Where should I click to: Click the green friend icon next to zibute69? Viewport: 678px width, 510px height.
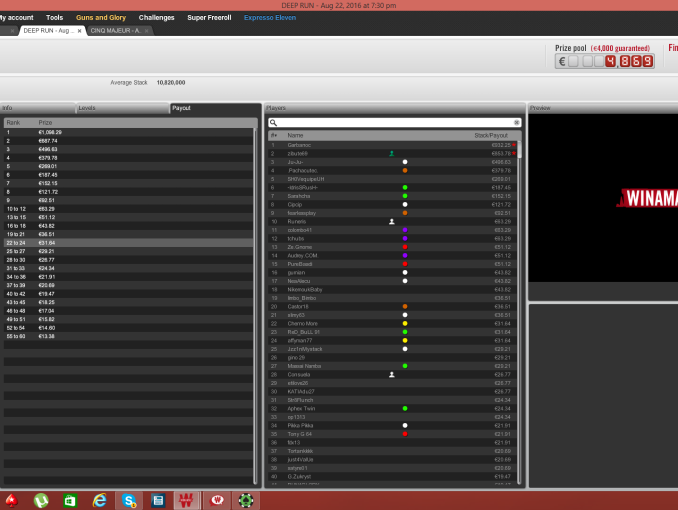(x=391, y=153)
